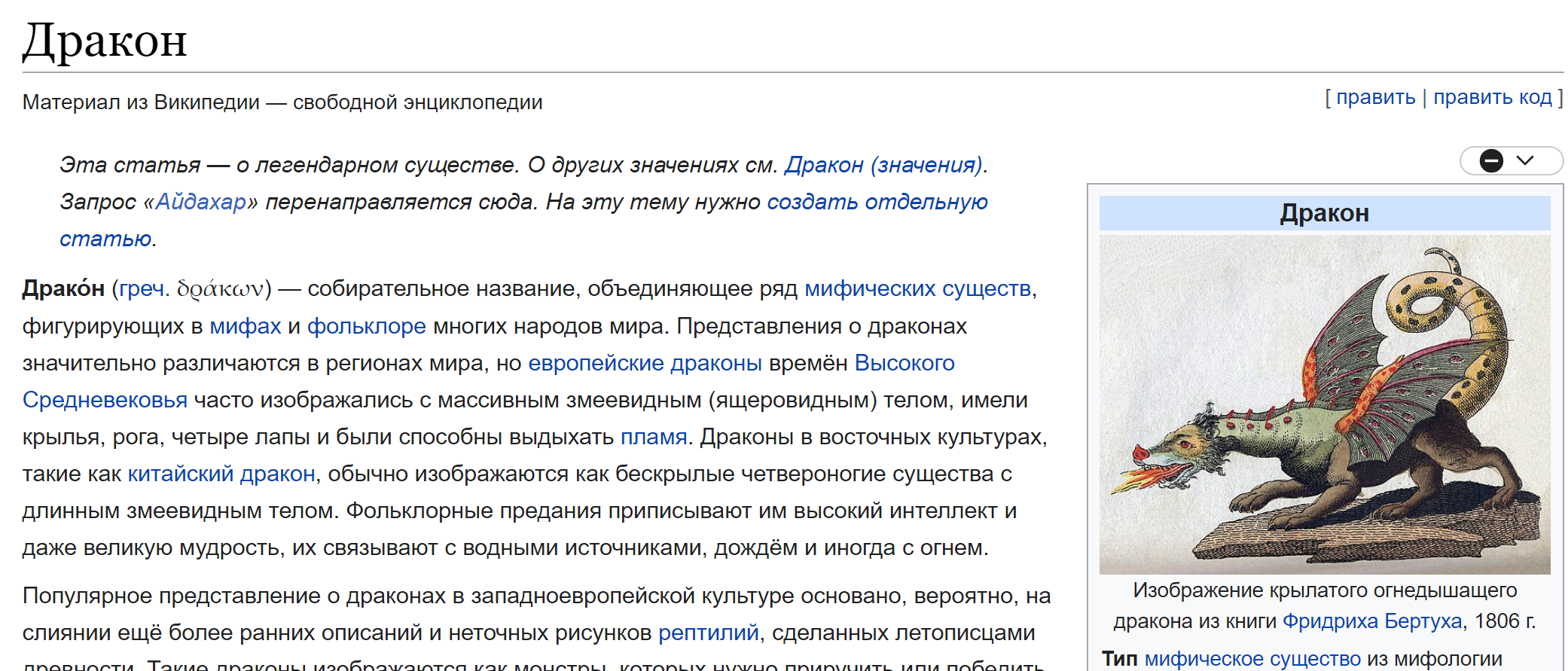Open the dragon illustration thumbnail
The image size is (1568, 671).
coord(1325,404)
